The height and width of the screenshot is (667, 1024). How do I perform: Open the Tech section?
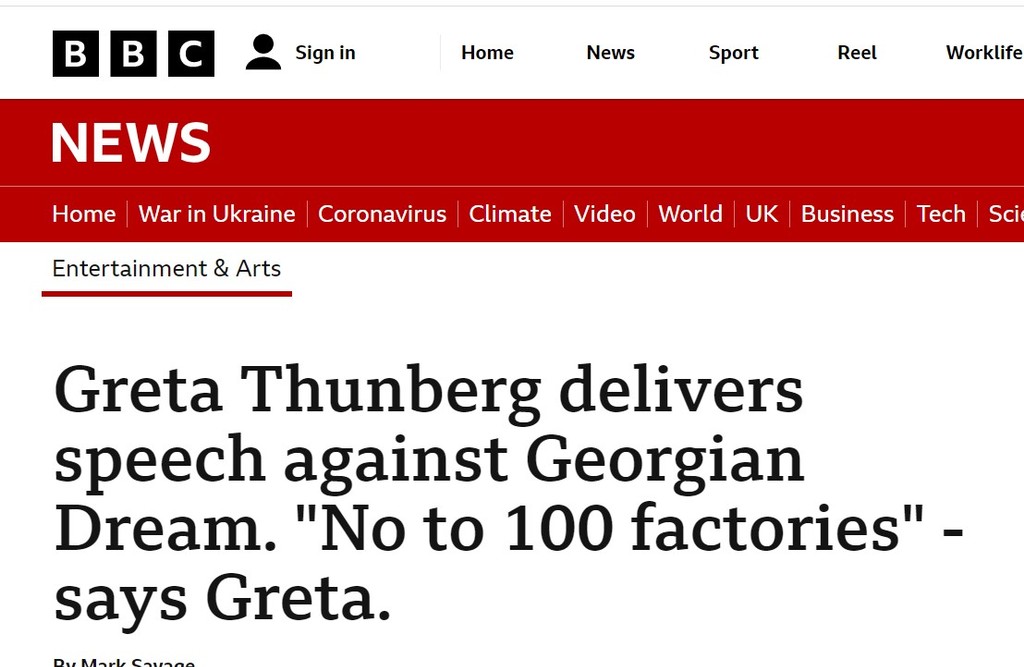point(941,214)
